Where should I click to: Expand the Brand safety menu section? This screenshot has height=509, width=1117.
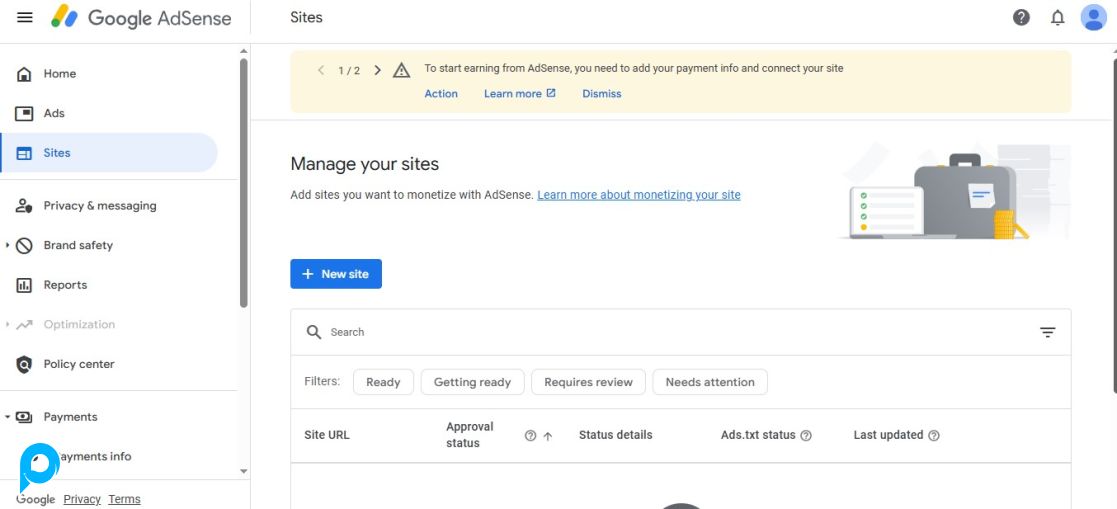pos(8,246)
